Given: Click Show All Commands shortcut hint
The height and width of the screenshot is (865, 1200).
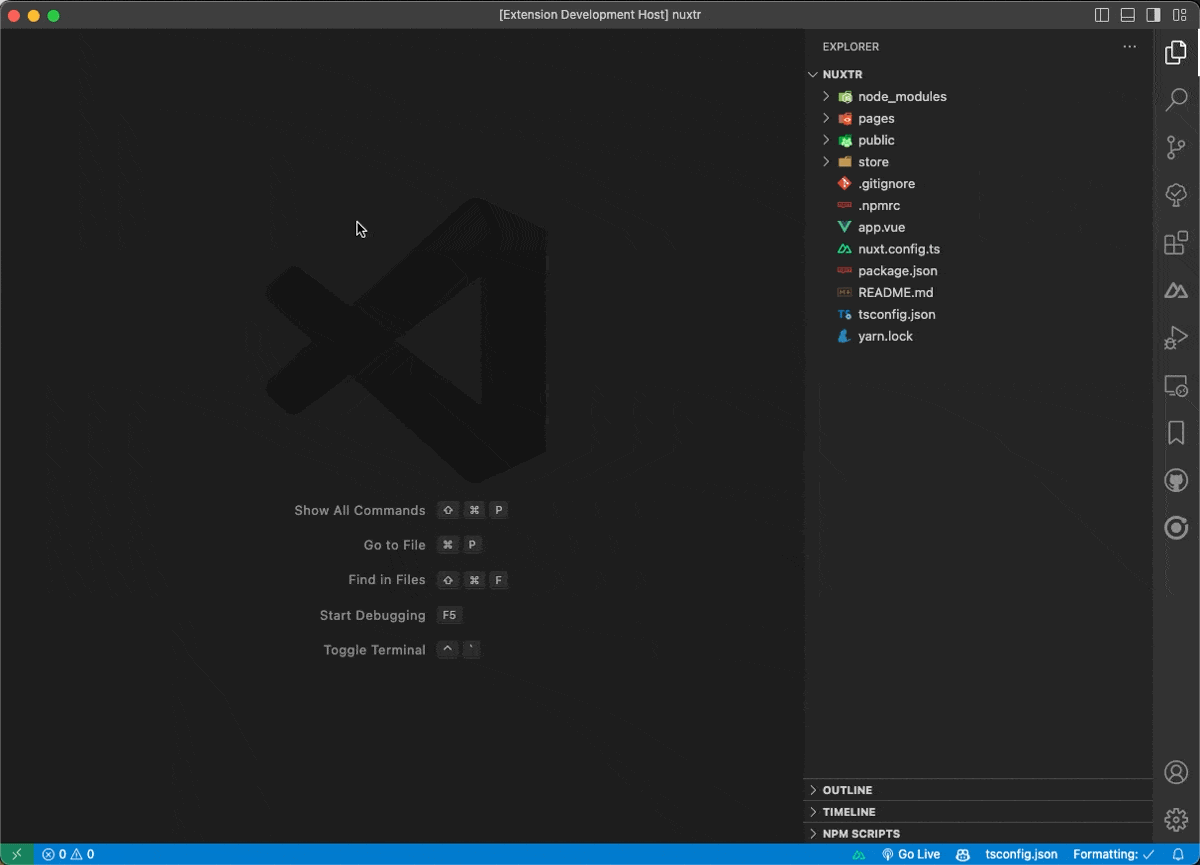Looking at the screenshot, I should coord(401,510).
